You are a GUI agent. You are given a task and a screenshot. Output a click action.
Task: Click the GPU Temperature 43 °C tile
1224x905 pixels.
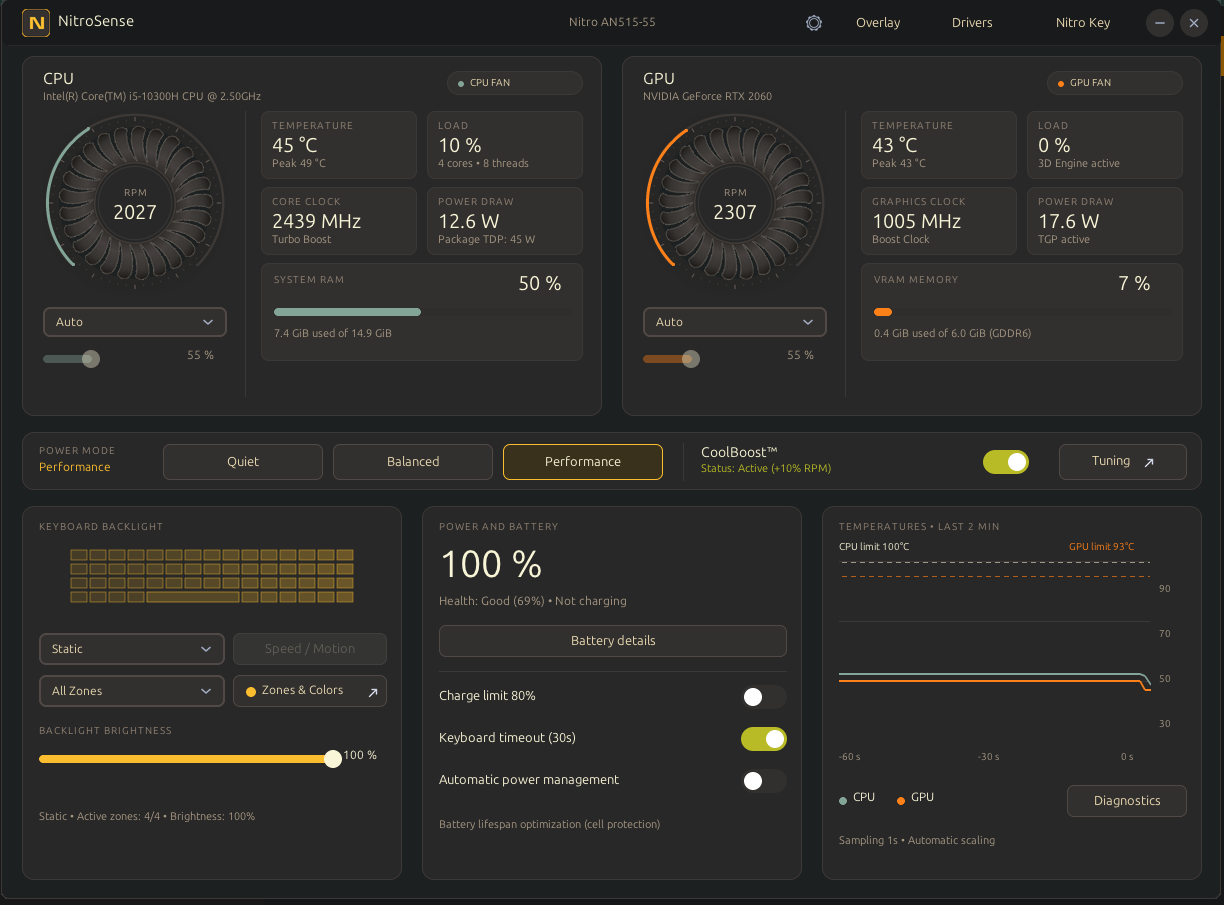(939, 145)
